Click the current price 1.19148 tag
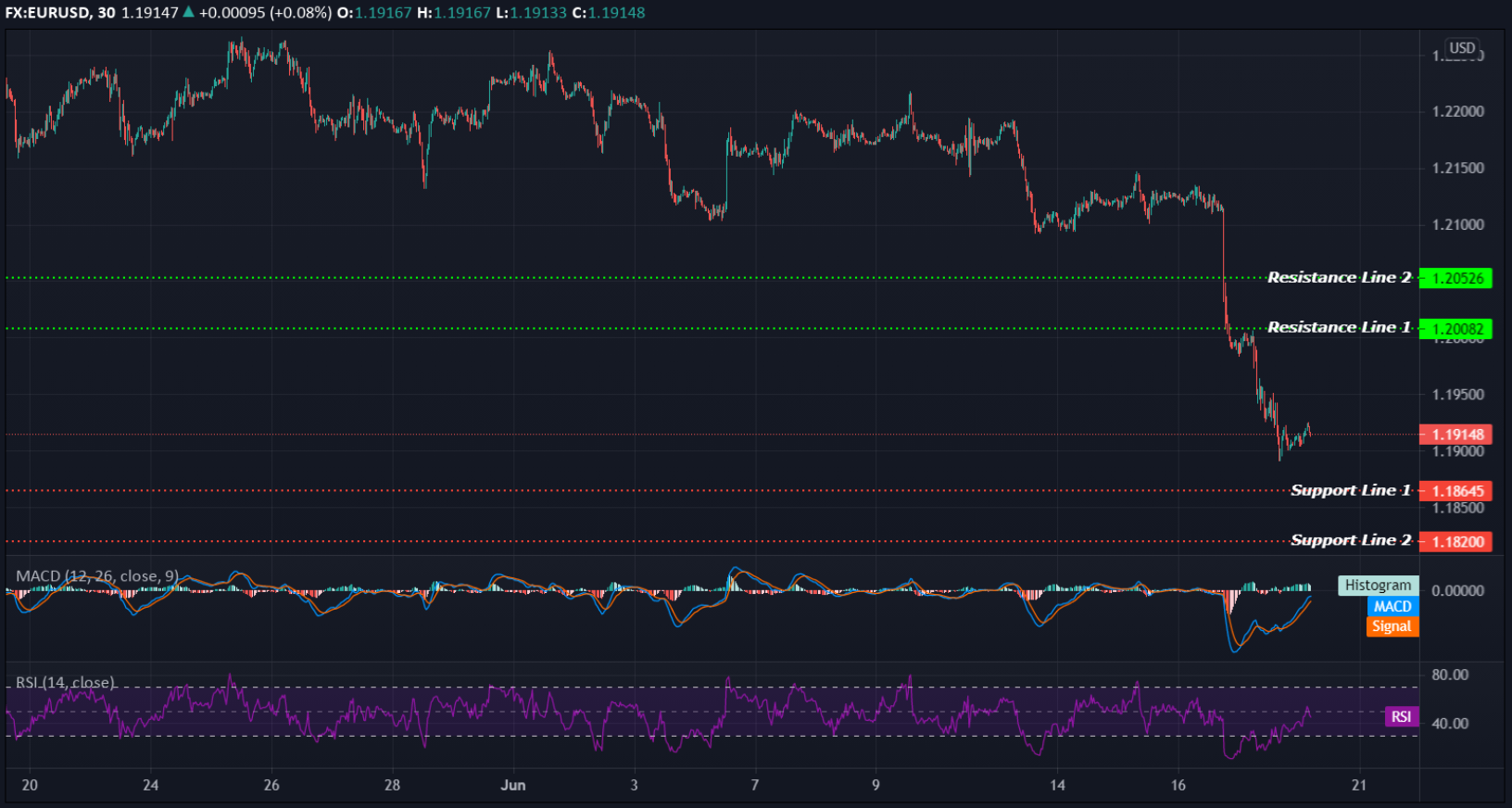Viewport: 1512px width, 808px height. point(1455,435)
